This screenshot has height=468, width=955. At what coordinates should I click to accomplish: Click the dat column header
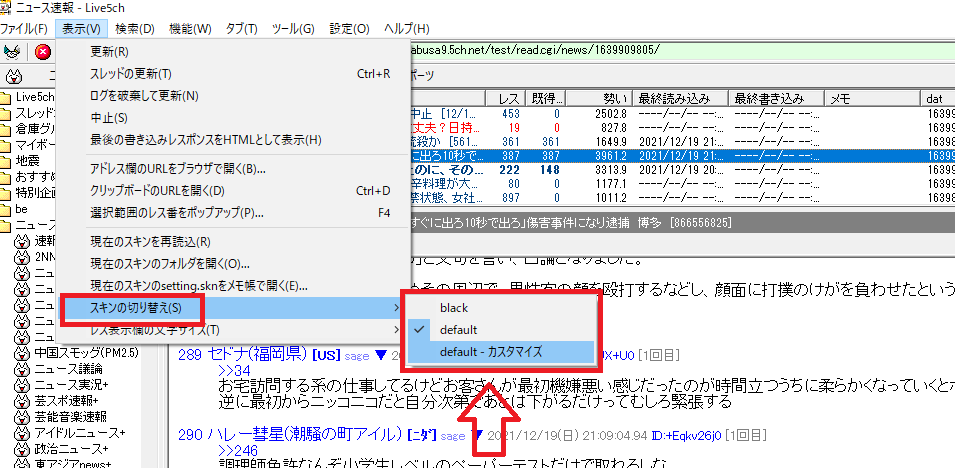(938, 98)
